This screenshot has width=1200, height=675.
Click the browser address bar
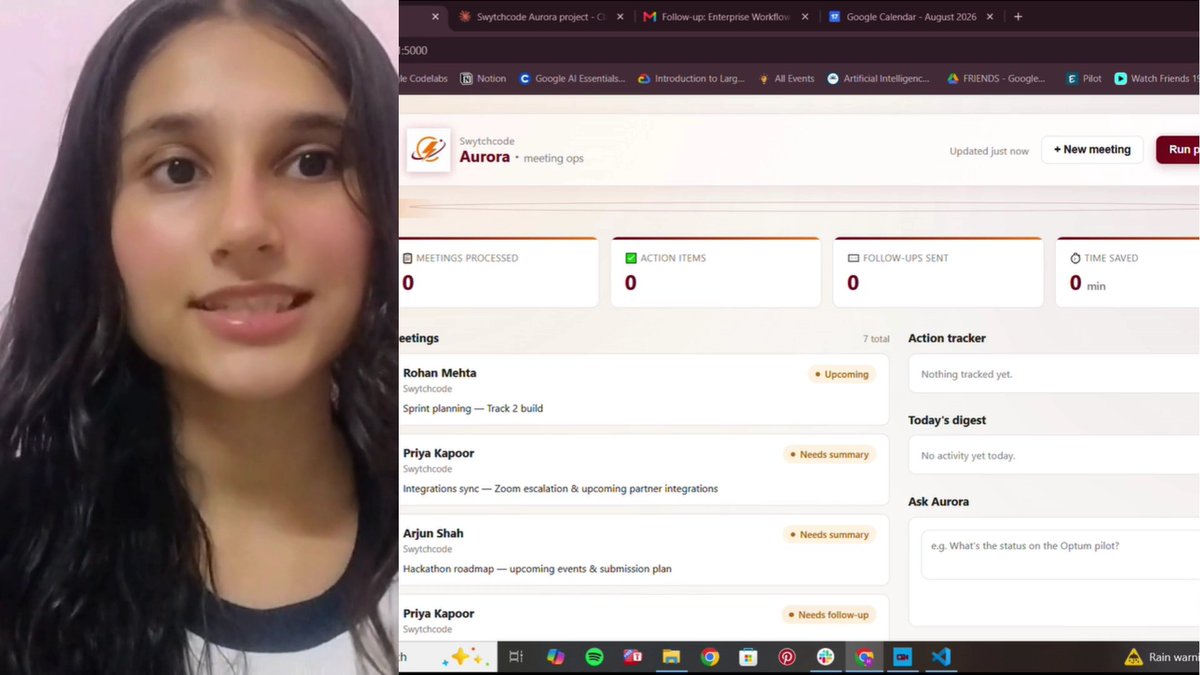798,49
